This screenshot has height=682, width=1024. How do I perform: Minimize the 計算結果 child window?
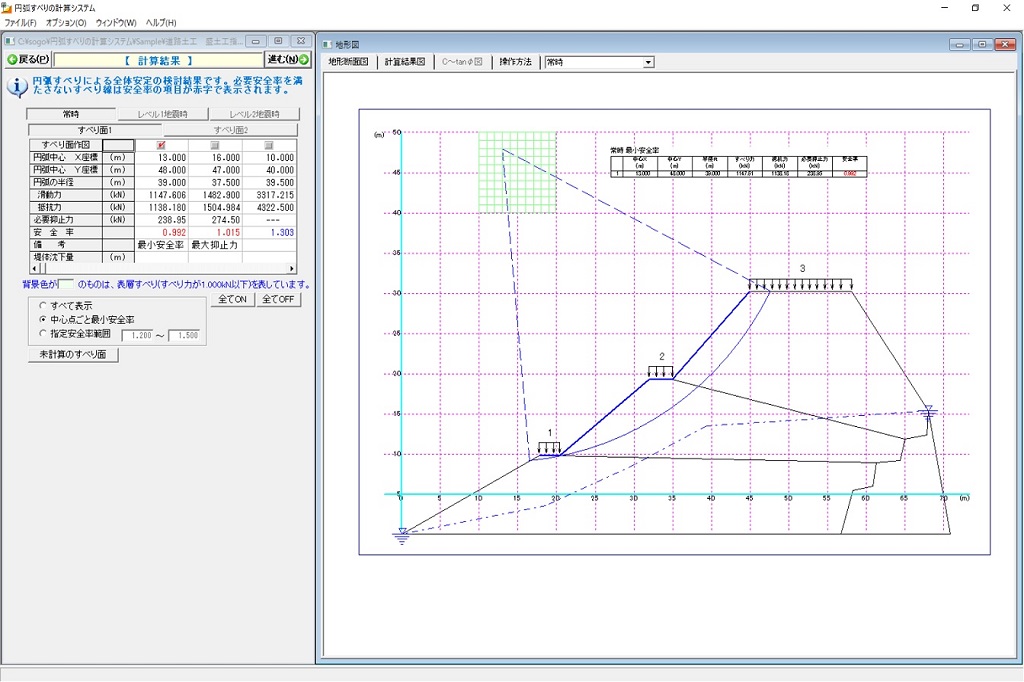click(255, 41)
